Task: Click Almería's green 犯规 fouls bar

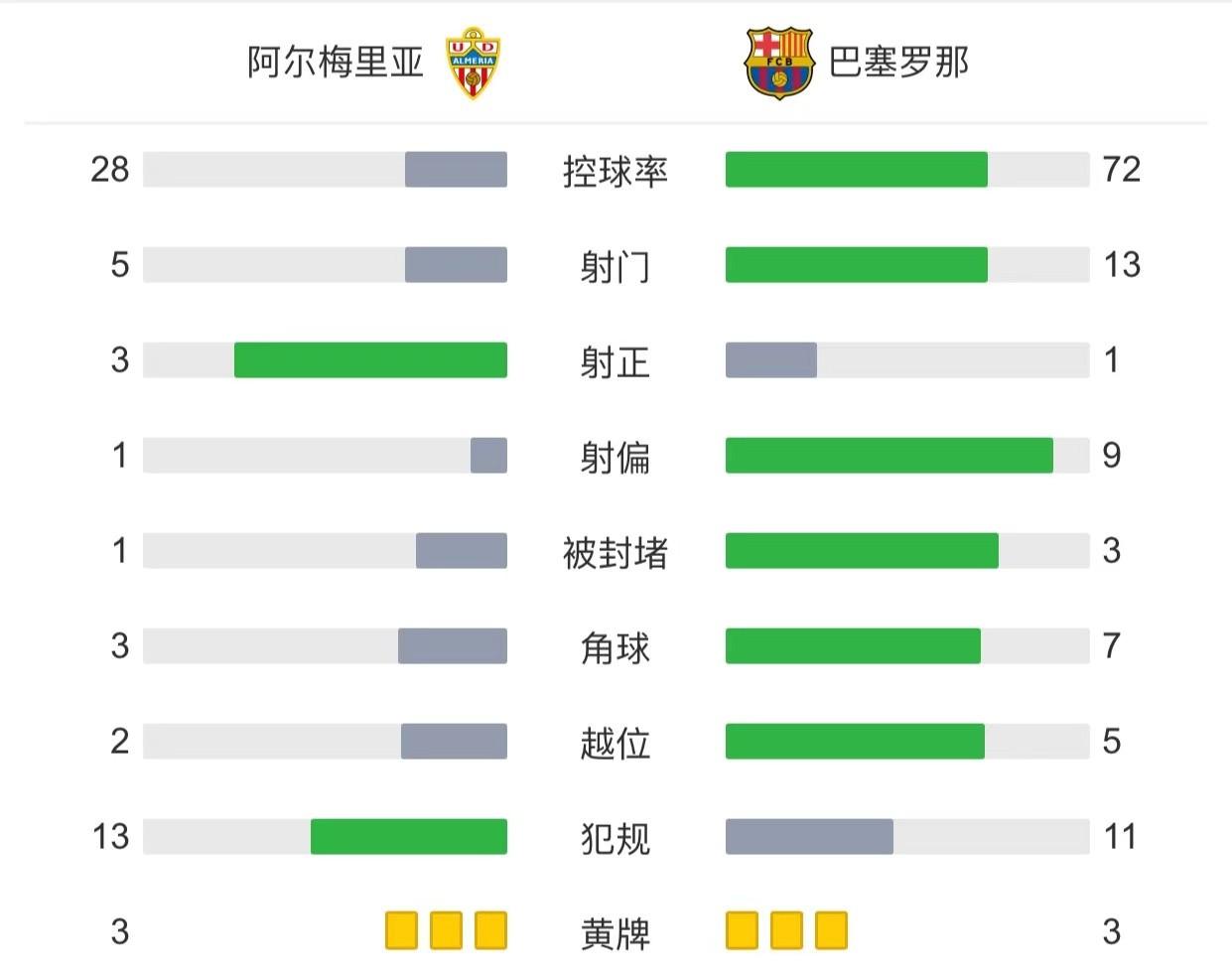Action: [x=408, y=836]
